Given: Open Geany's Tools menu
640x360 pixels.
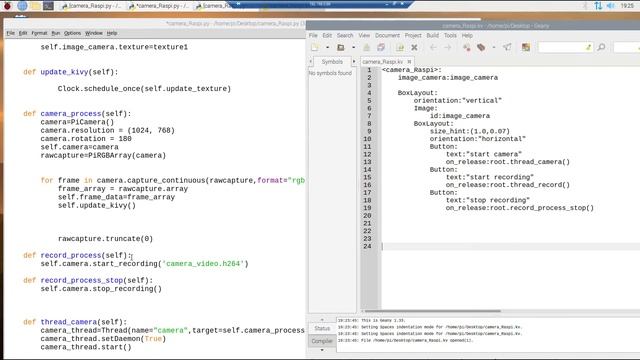Looking at the screenshot, I should point(450,36).
